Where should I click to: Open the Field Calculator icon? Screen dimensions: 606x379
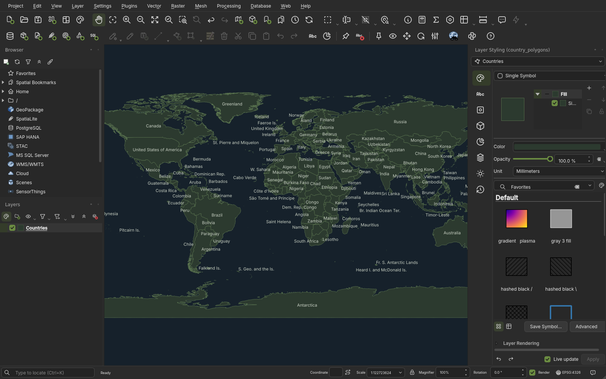422,20
